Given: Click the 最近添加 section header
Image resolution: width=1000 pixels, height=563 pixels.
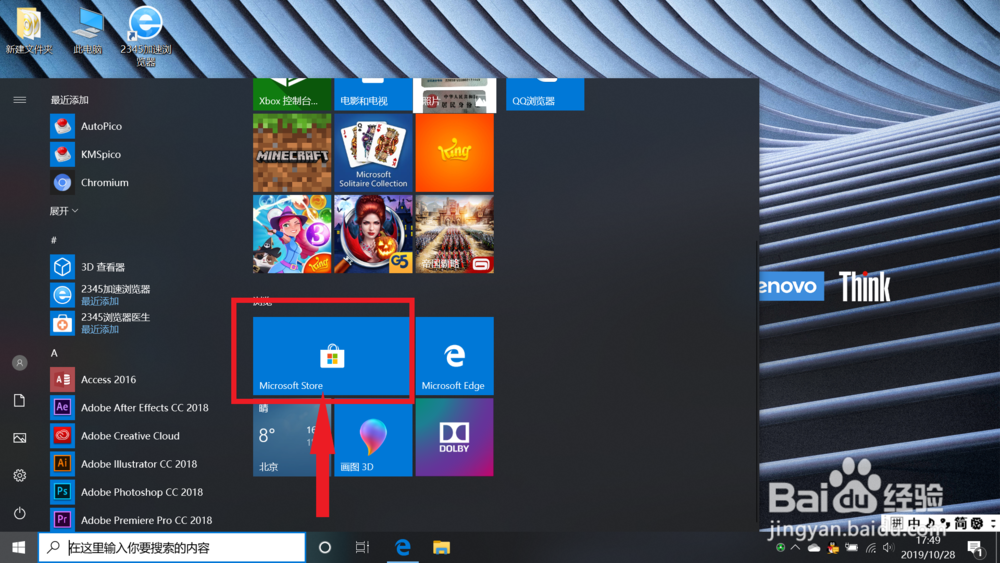Looking at the screenshot, I should (70, 100).
